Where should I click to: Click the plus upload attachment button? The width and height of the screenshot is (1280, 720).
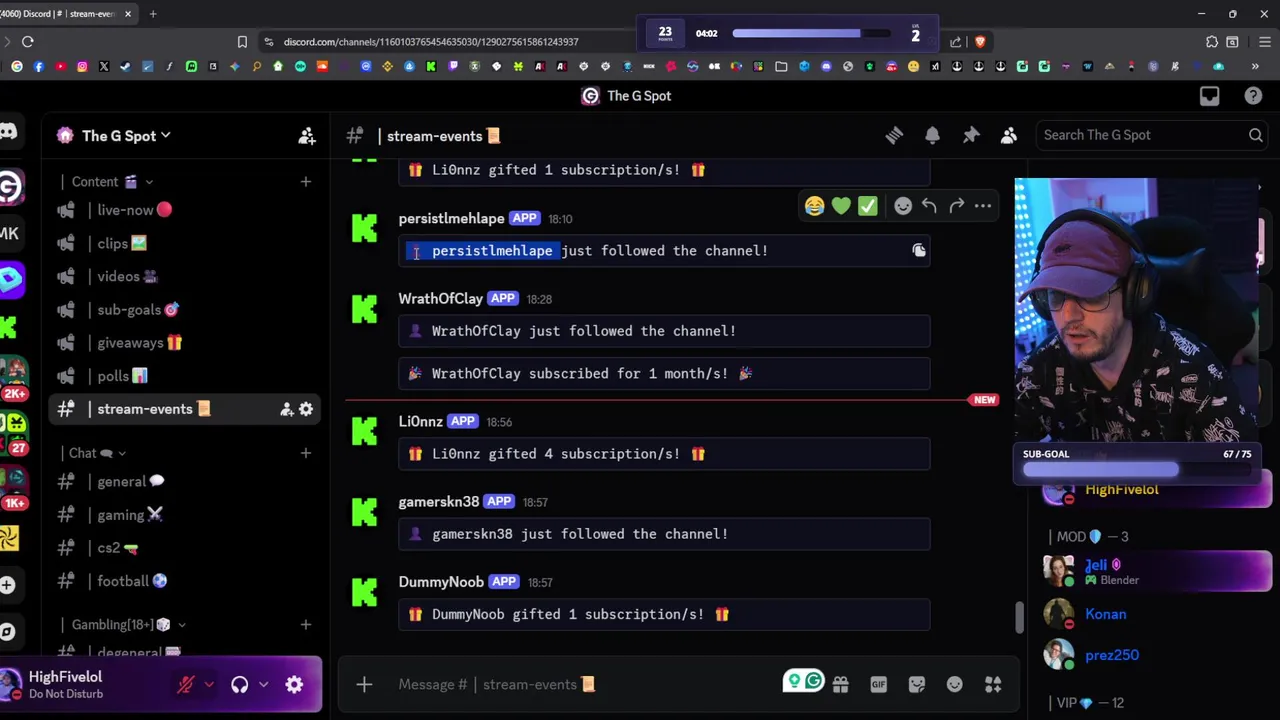coord(364,685)
